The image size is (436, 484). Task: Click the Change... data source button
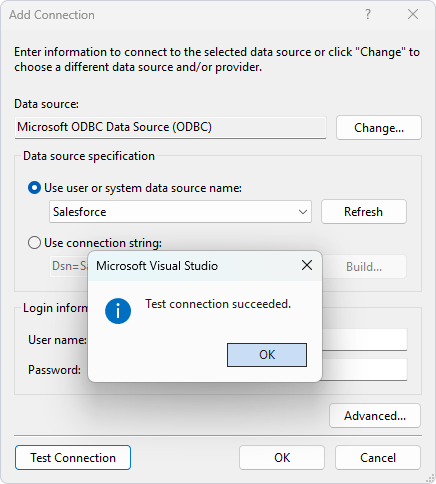point(379,128)
